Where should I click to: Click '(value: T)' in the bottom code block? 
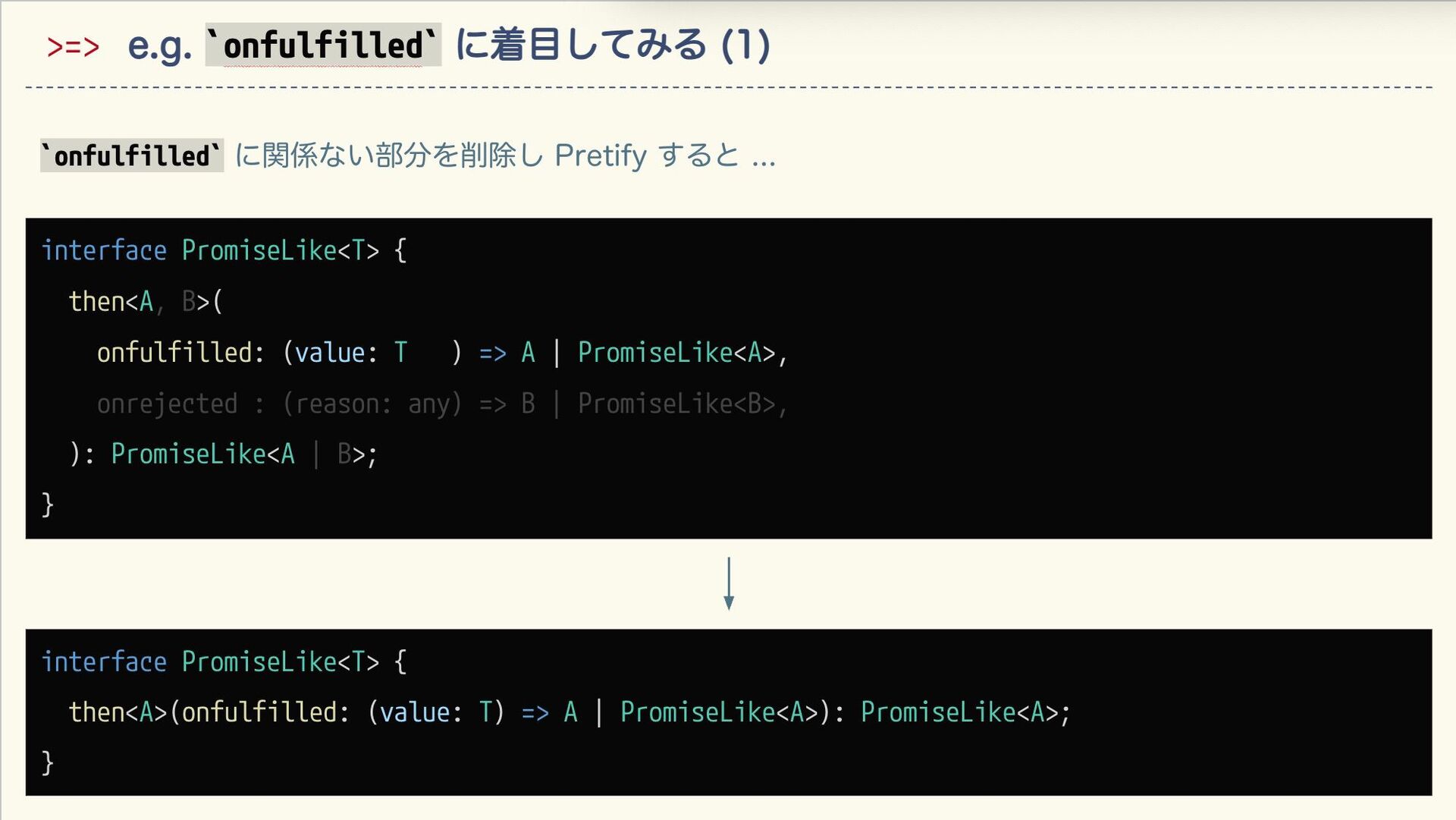tap(436, 712)
